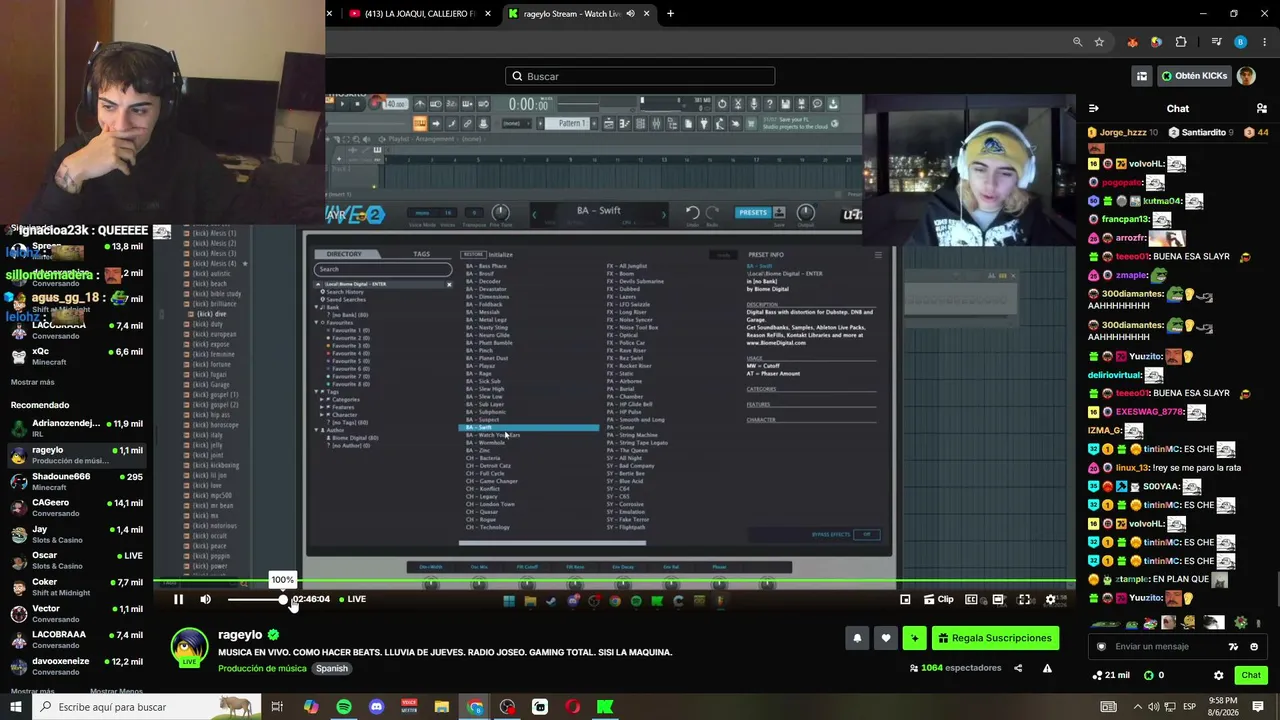The height and width of the screenshot is (720, 1280).
Task: Jump to LIVE indicator in player
Action: pos(352,599)
